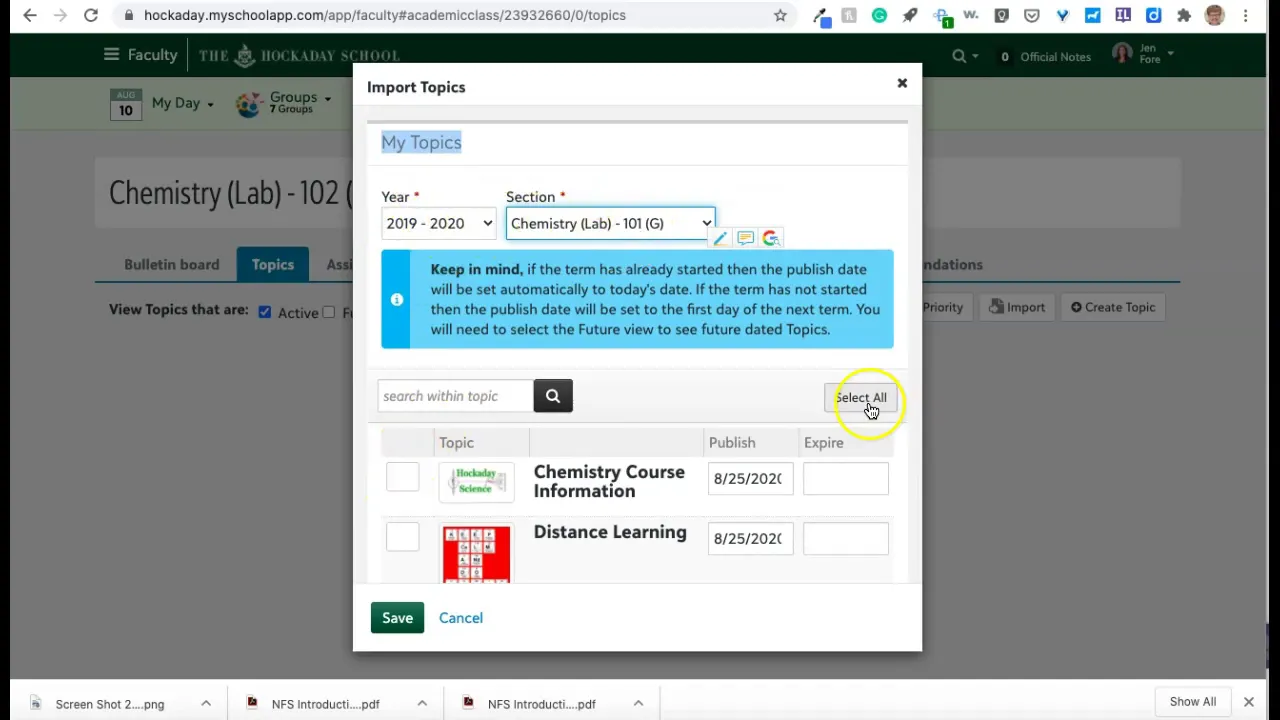Open the Aug 10 calendar icon
Screen dimensions: 1280x720
[126, 103]
